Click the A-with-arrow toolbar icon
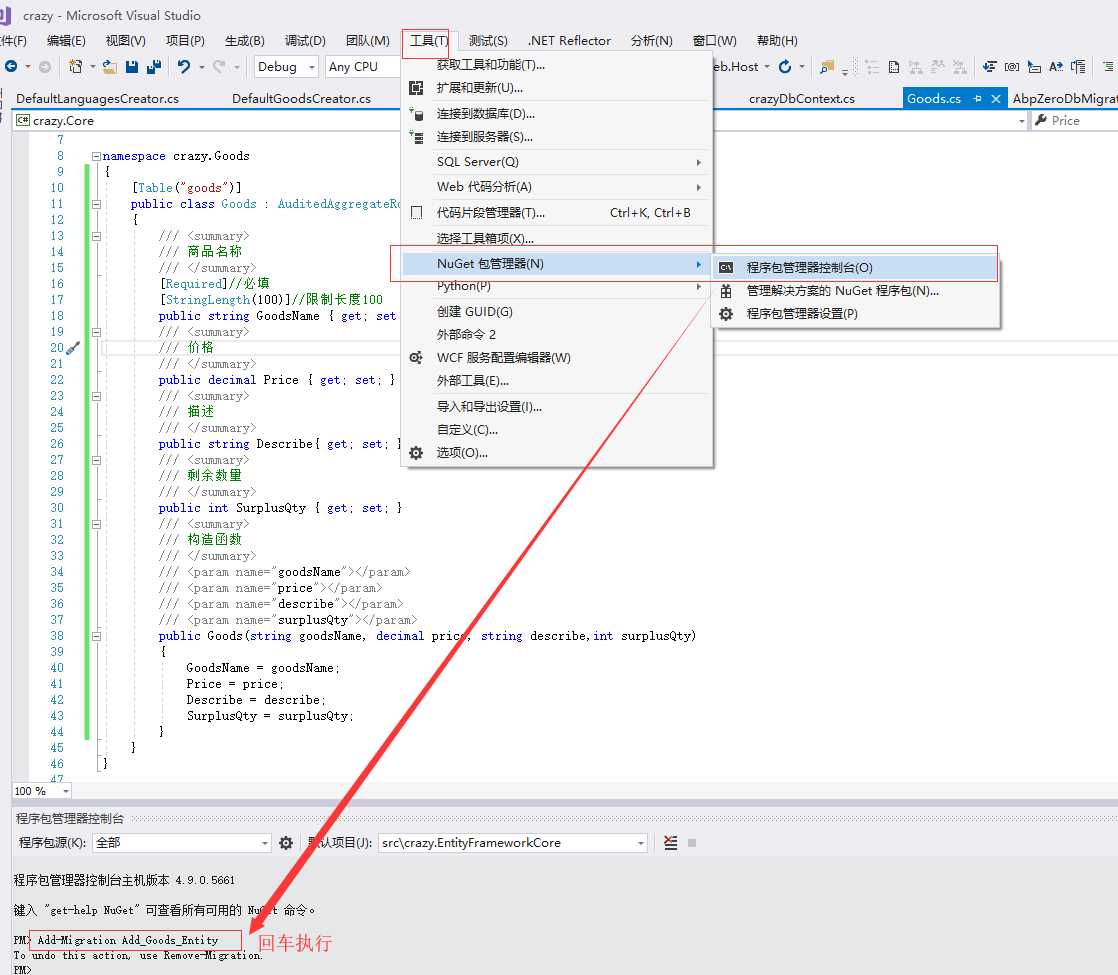 click(1056, 66)
